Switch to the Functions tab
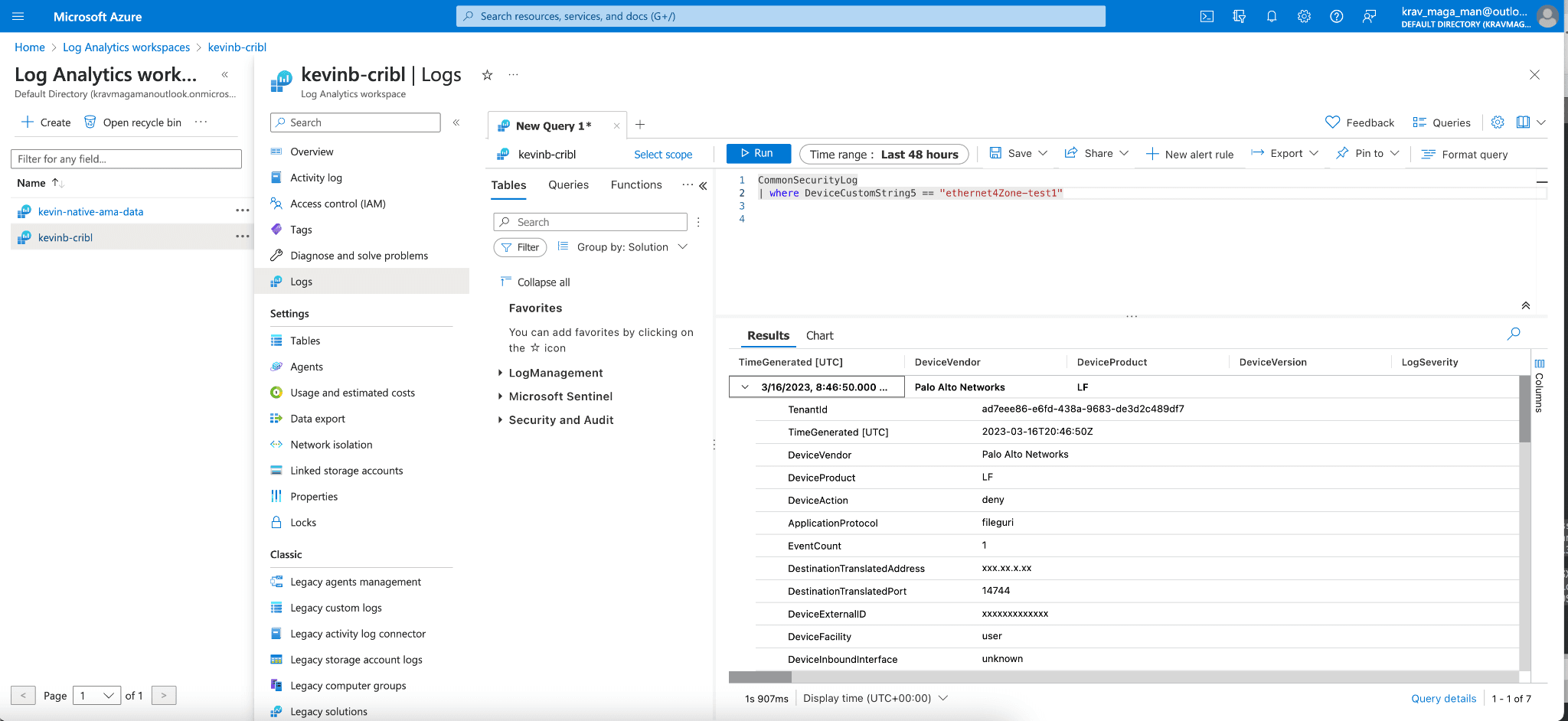 pos(635,185)
